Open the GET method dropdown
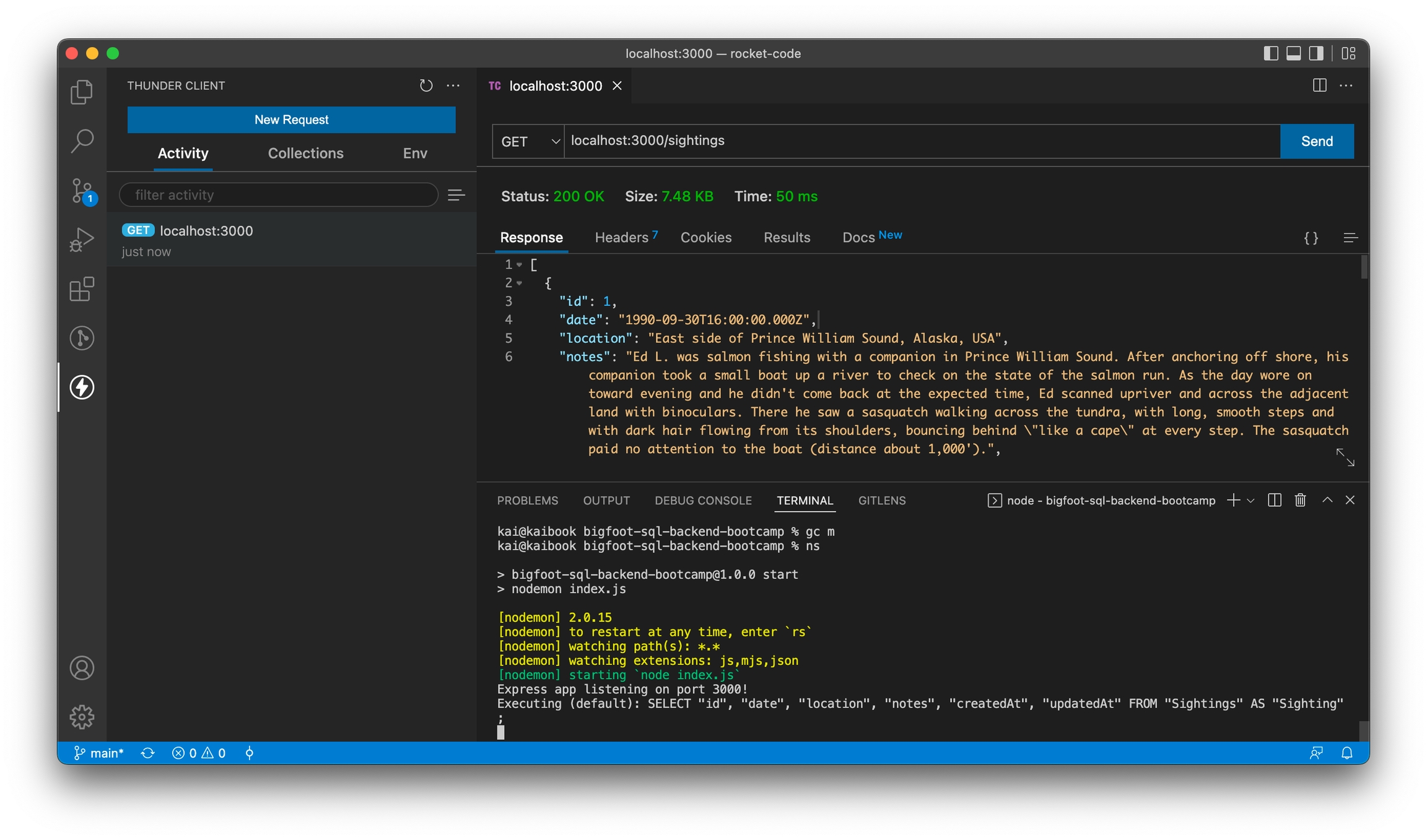The height and width of the screenshot is (840, 1427). pos(528,142)
